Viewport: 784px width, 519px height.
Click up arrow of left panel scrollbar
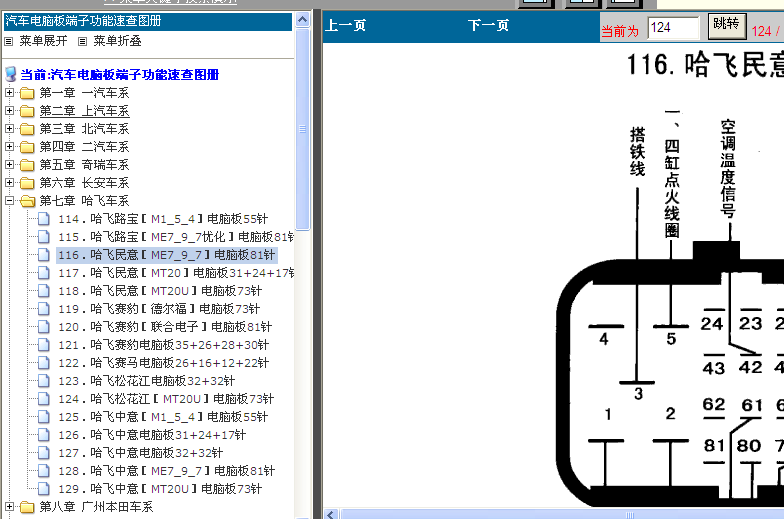(x=302, y=20)
